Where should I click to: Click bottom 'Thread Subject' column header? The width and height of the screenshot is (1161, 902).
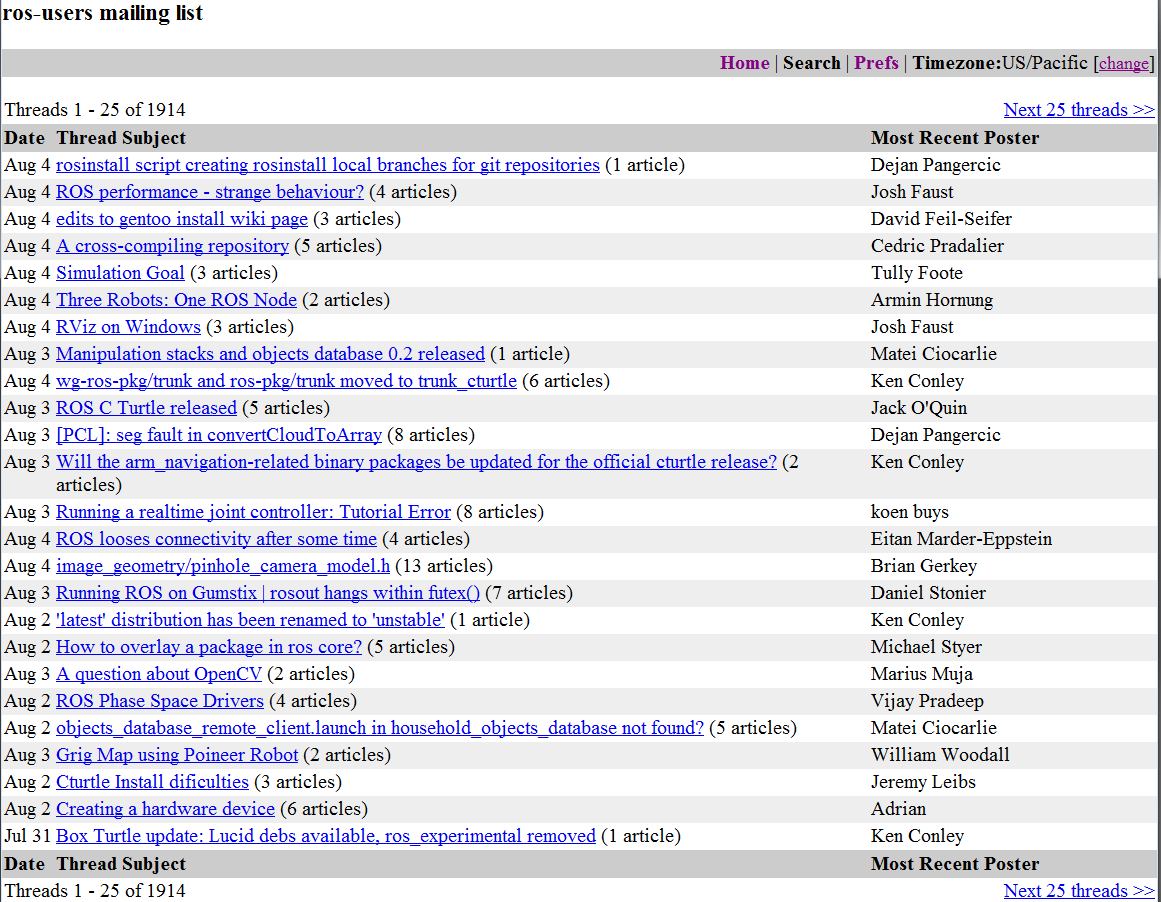121,863
